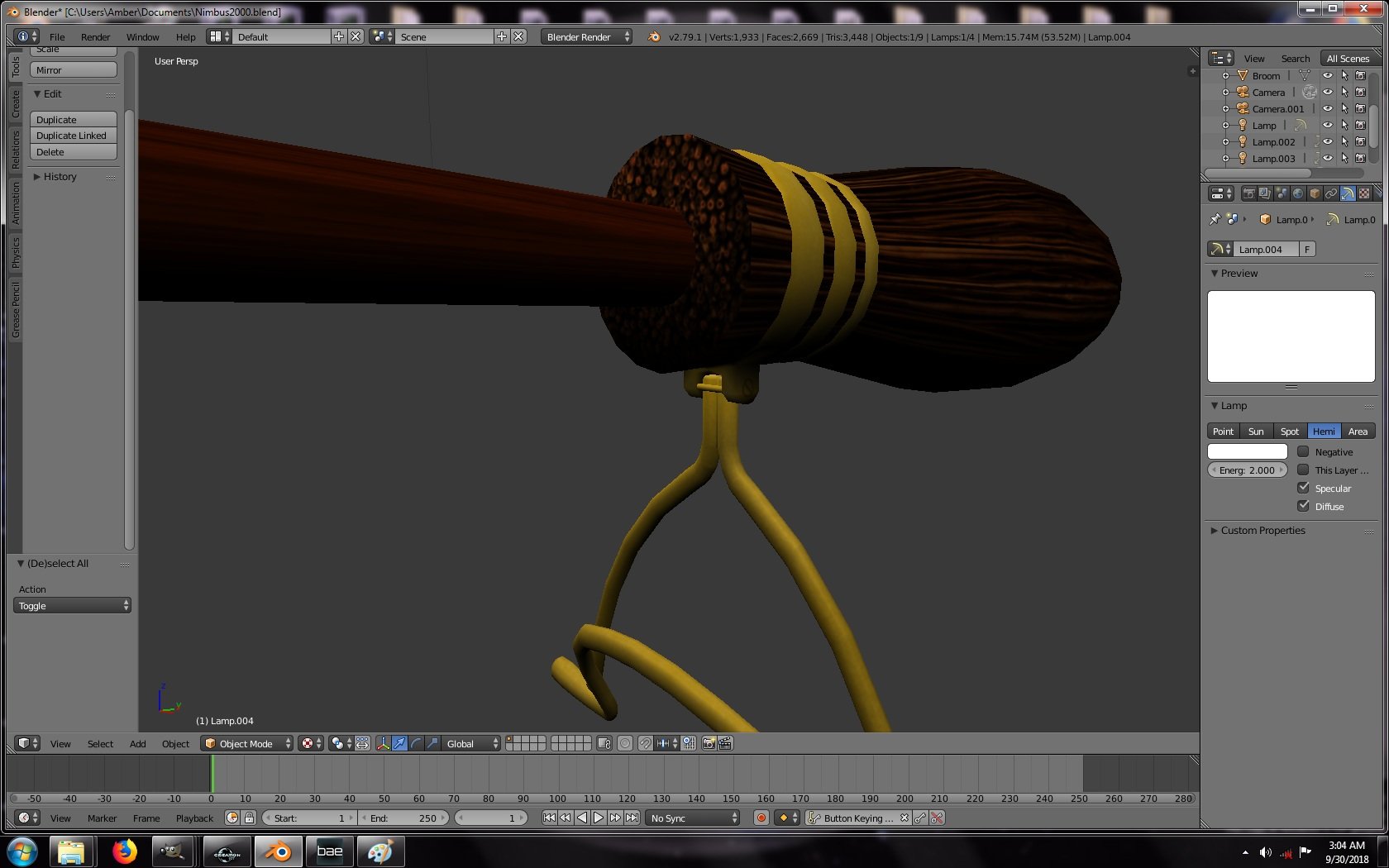Expand the Lamp.003 item in the outliner
Image resolution: width=1389 pixels, height=868 pixels.
(1225, 158)
